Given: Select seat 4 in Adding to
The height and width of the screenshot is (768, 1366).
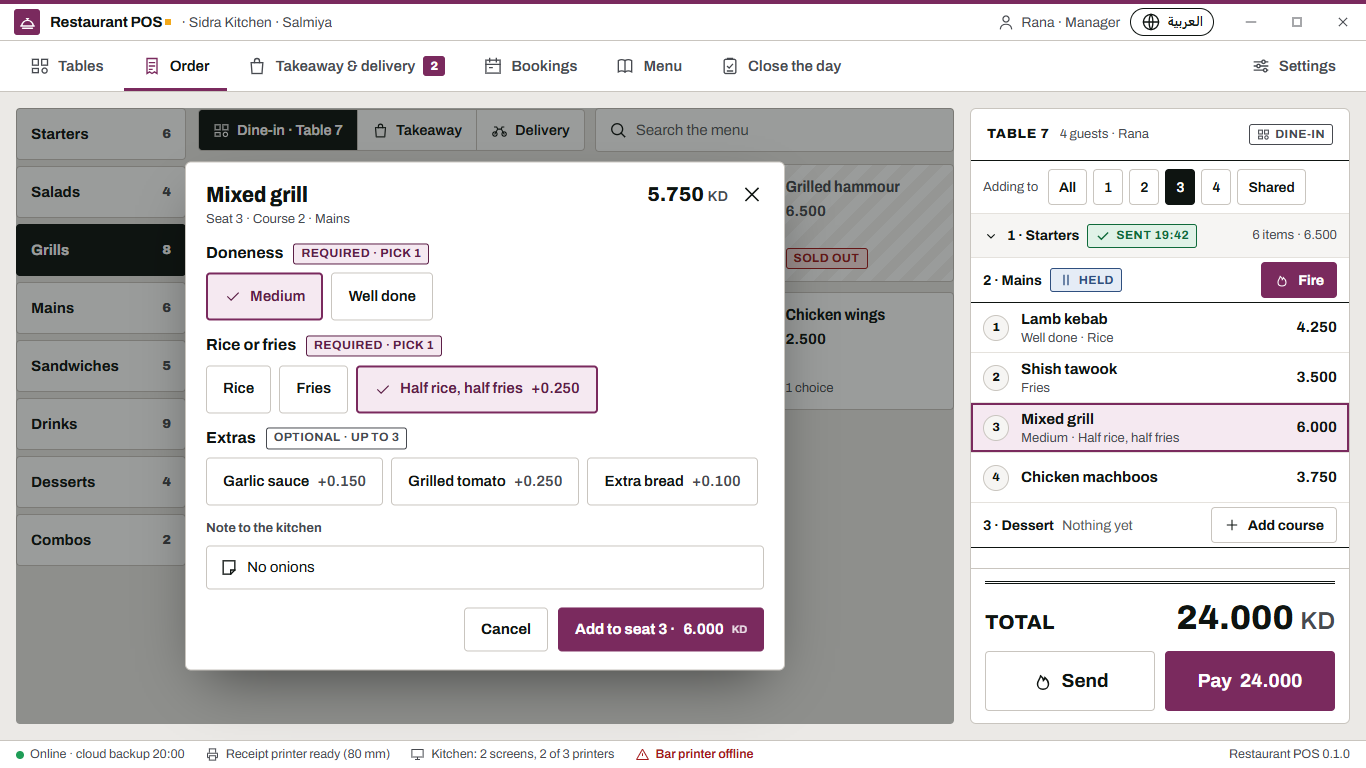Looking at the screenshot, I should point(1216,187).
